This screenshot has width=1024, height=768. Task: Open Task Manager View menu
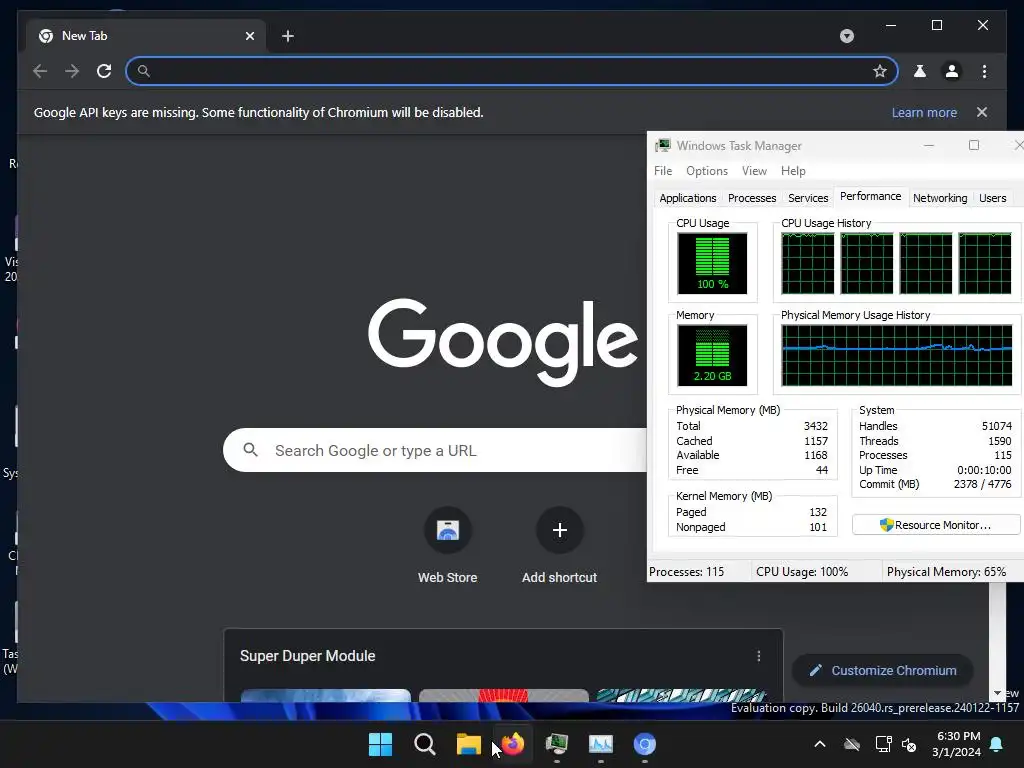(754, 171)
